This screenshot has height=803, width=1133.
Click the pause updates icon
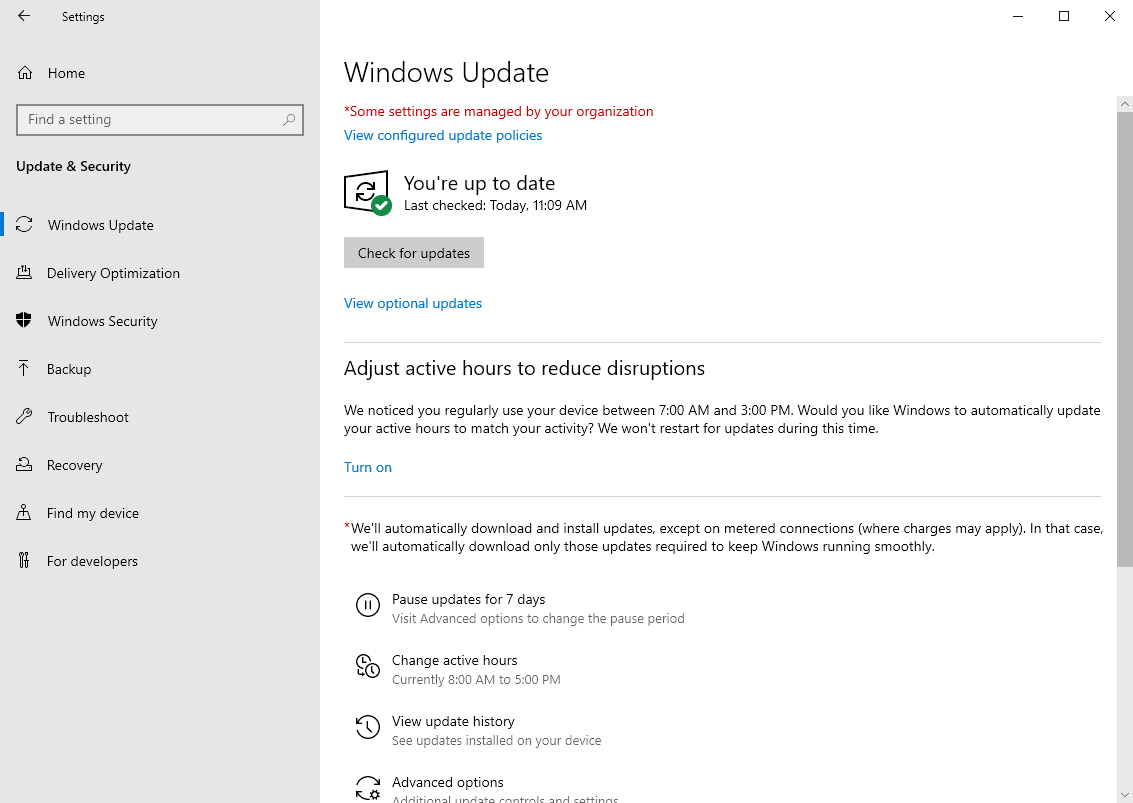click(368, 605)
